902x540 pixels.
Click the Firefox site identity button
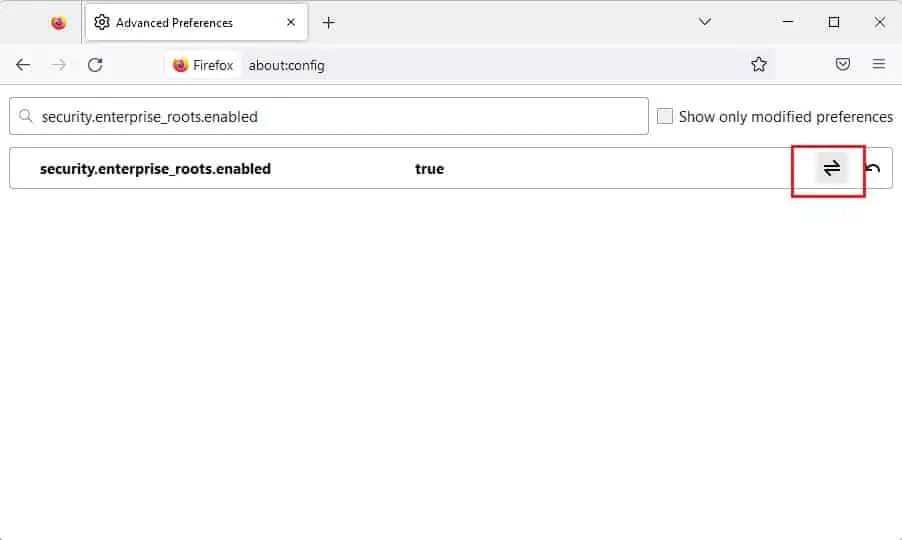203,65
